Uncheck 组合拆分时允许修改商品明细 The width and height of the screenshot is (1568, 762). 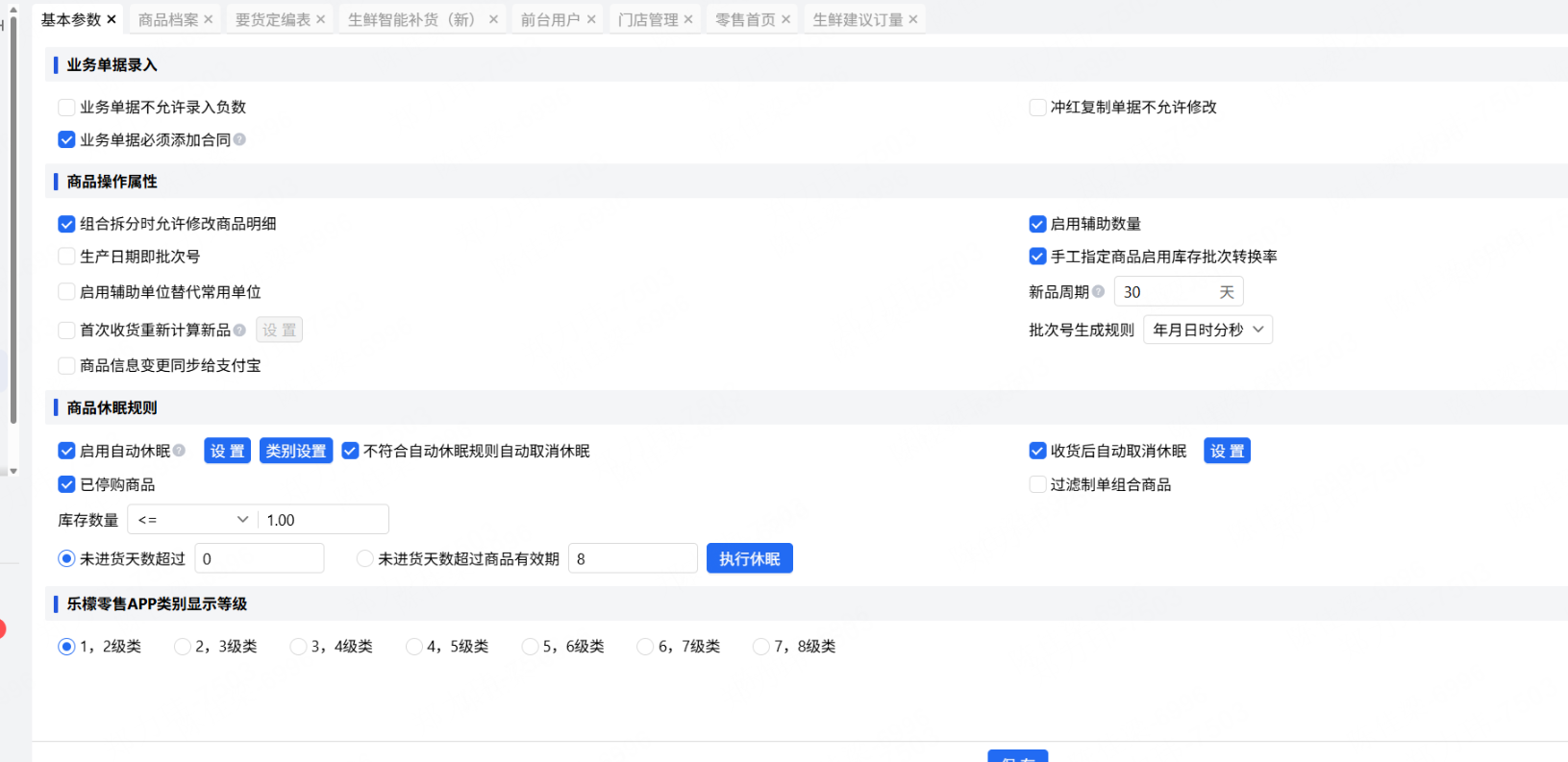click(x=66, y=224)
